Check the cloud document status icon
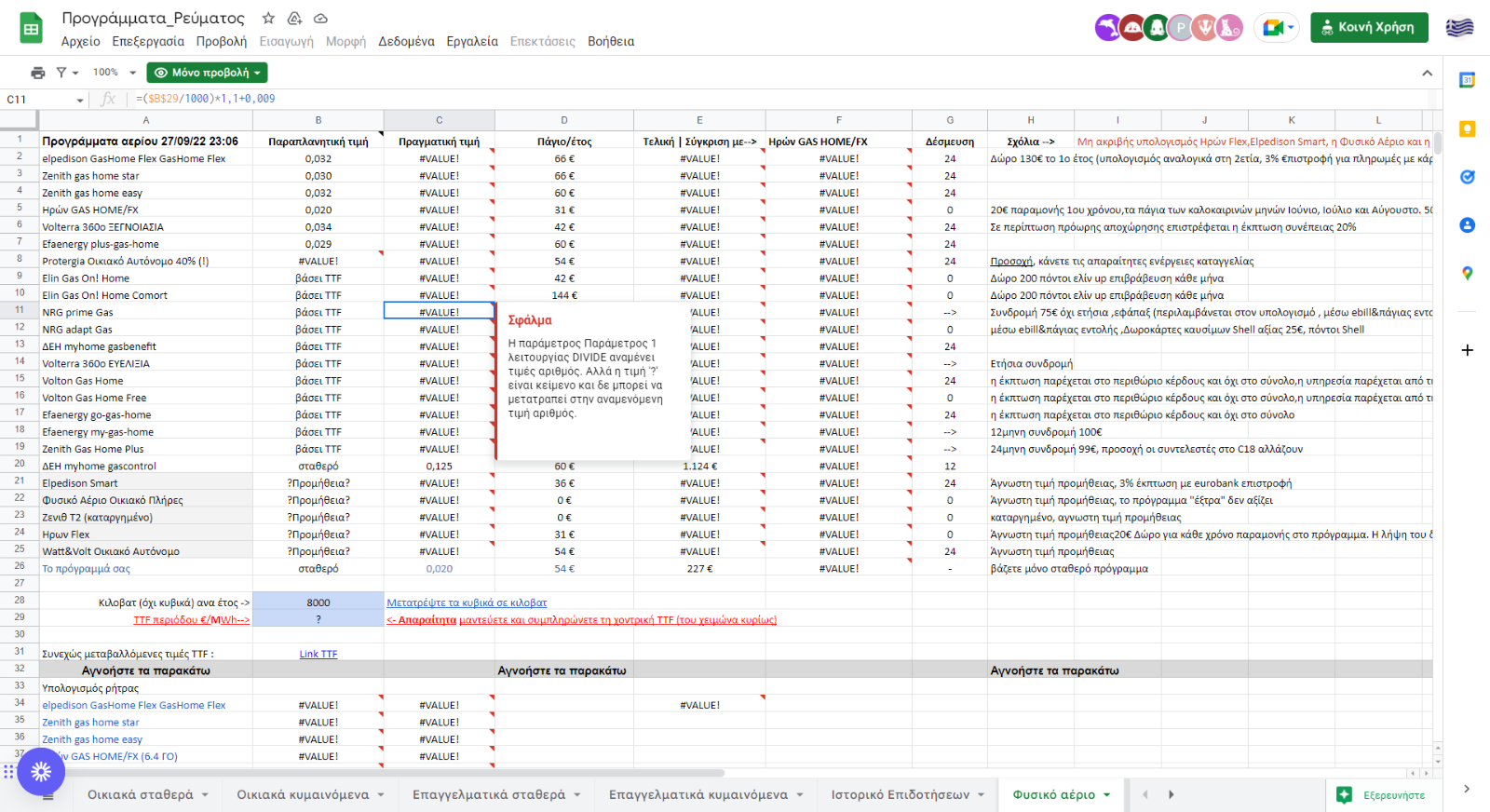 (x=320, y=18)
